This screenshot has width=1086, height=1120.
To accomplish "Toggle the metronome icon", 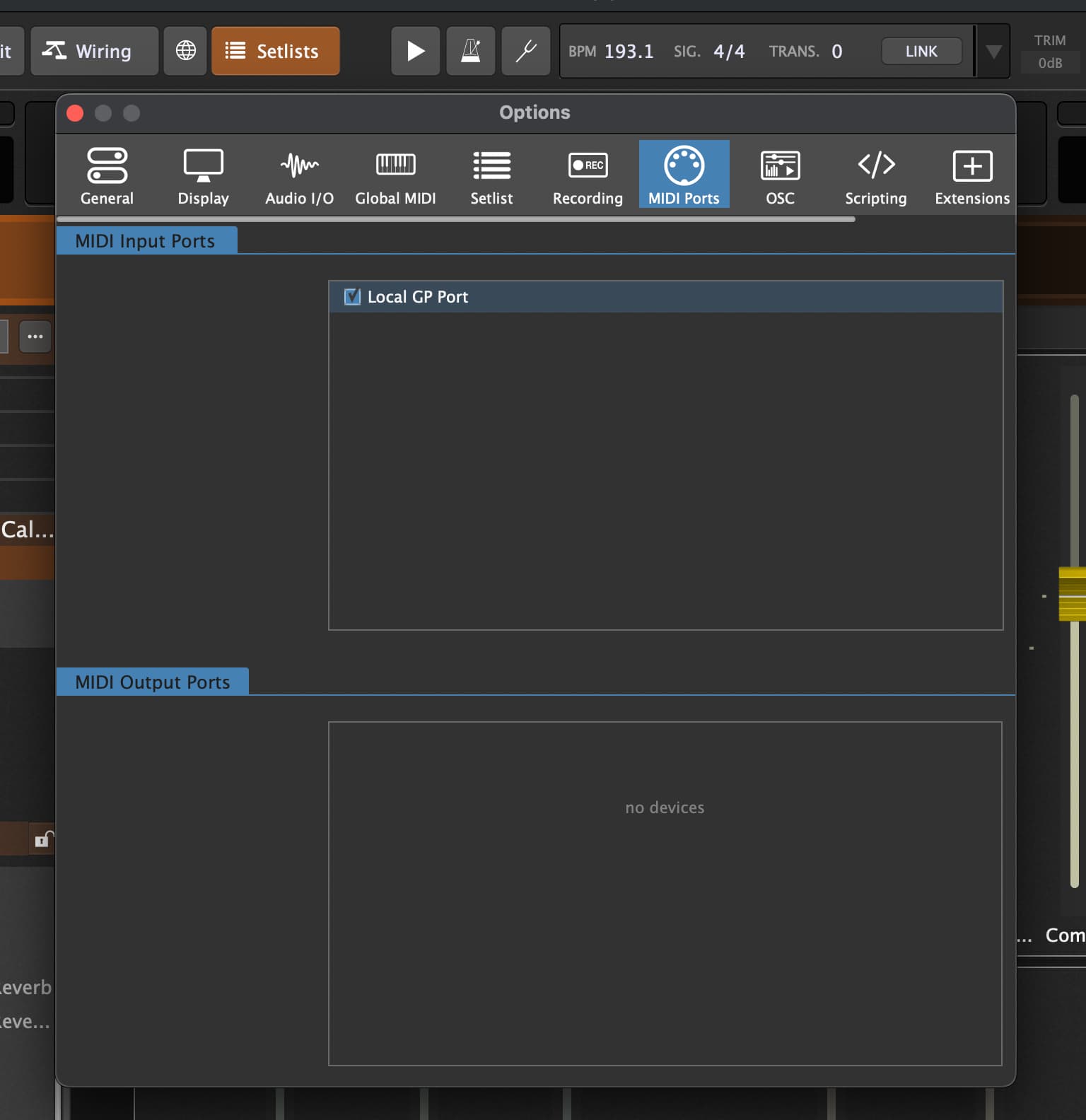I will [x=470, y=51].
